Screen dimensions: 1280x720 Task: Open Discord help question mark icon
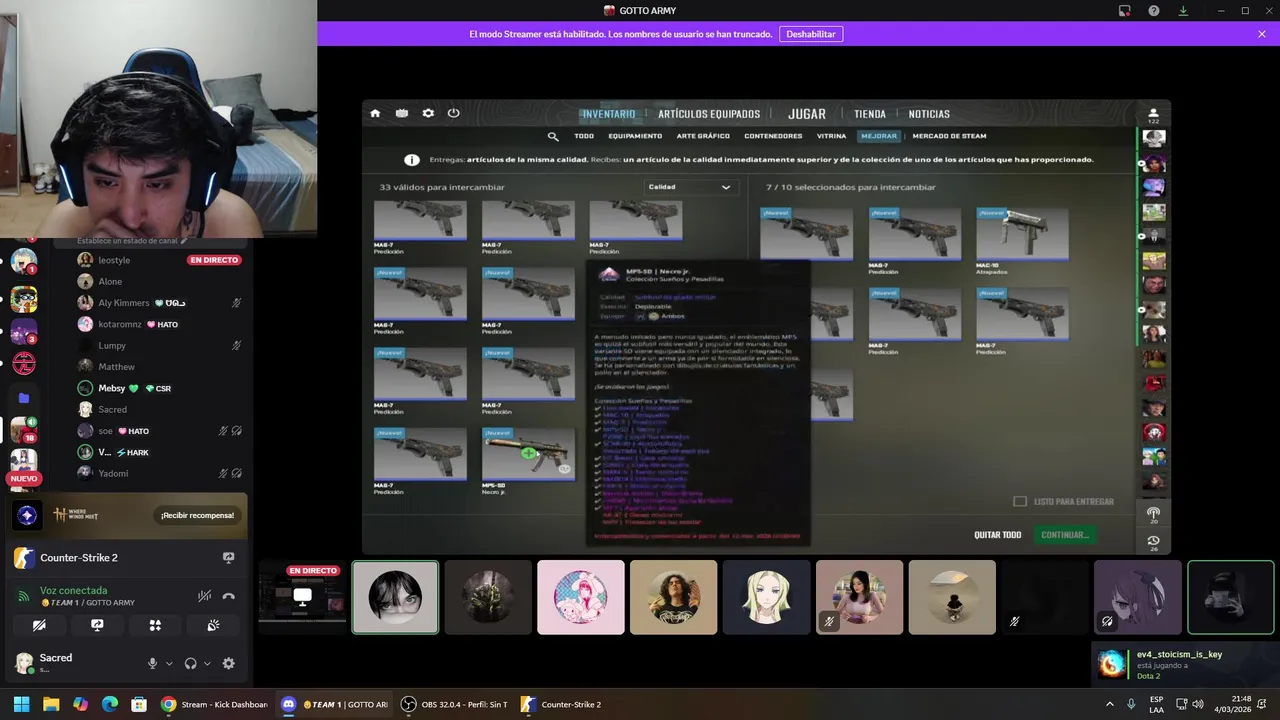pos(1154,11)
